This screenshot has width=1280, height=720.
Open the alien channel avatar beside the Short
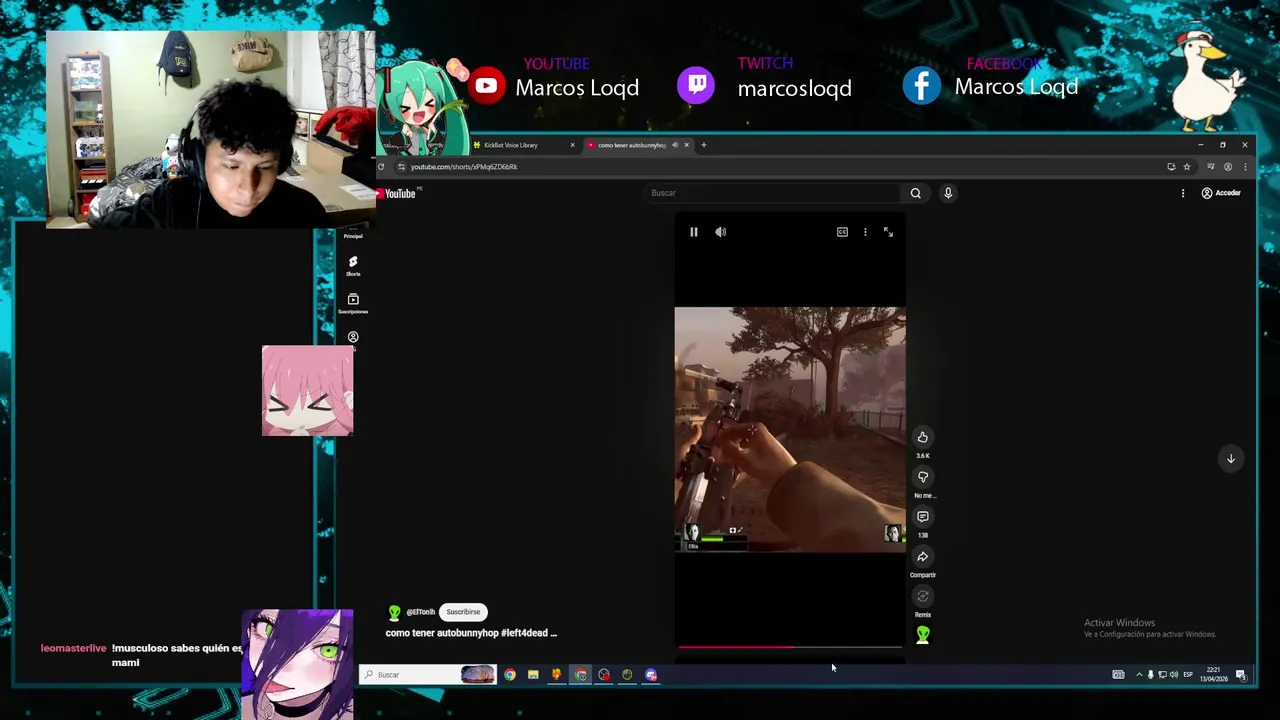pyautogui.click(x=922, y=635)
